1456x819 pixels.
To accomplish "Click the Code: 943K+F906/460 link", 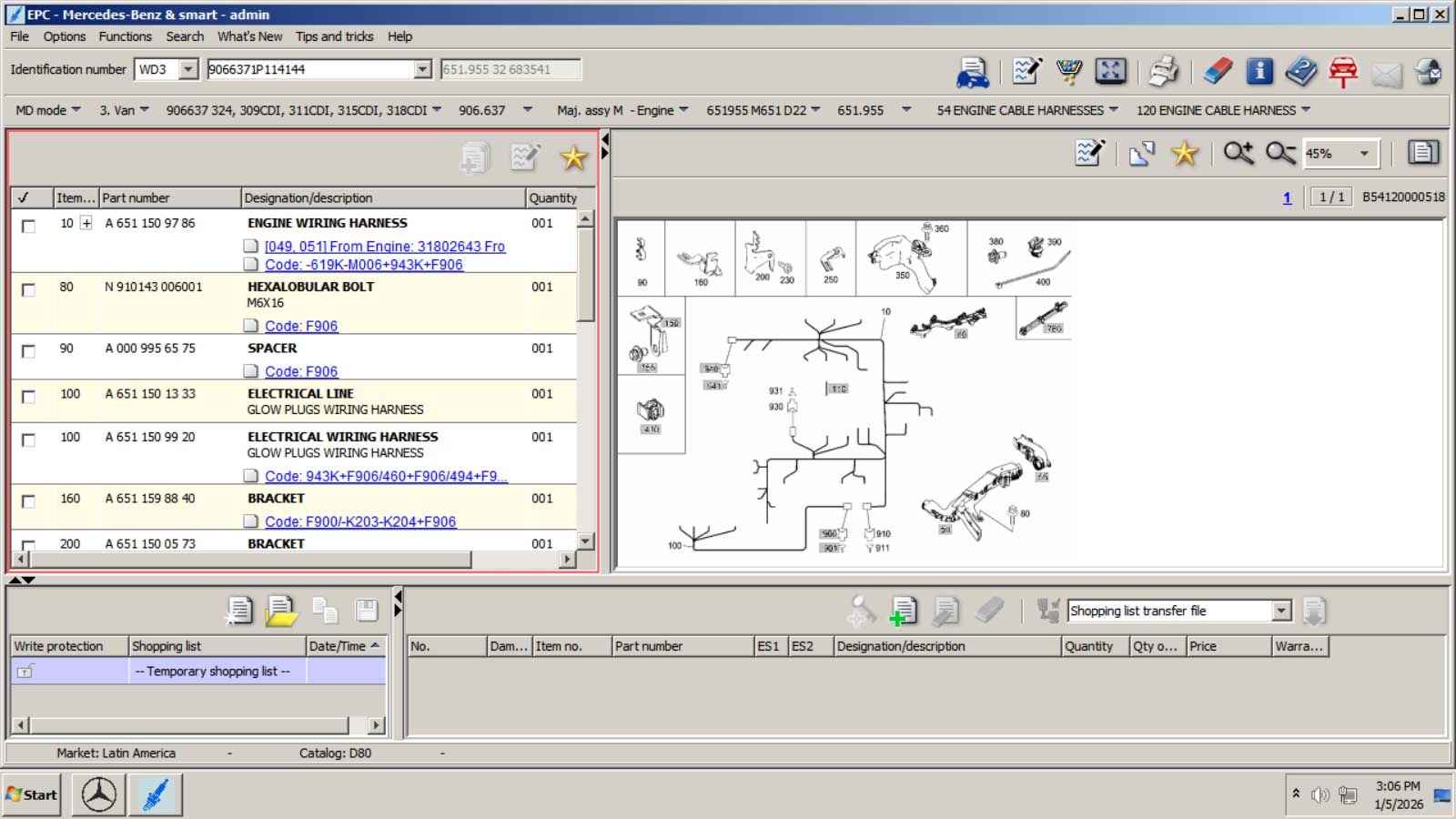I will [386, 476].
